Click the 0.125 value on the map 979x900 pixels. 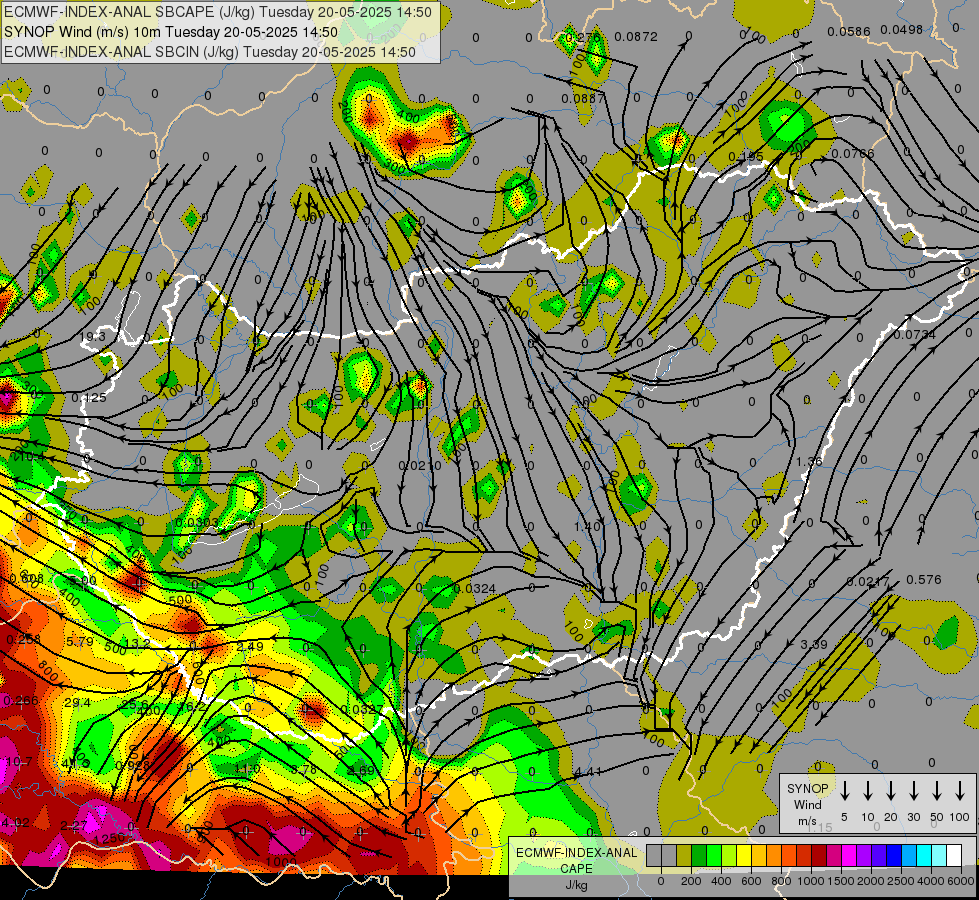(89, 397)
